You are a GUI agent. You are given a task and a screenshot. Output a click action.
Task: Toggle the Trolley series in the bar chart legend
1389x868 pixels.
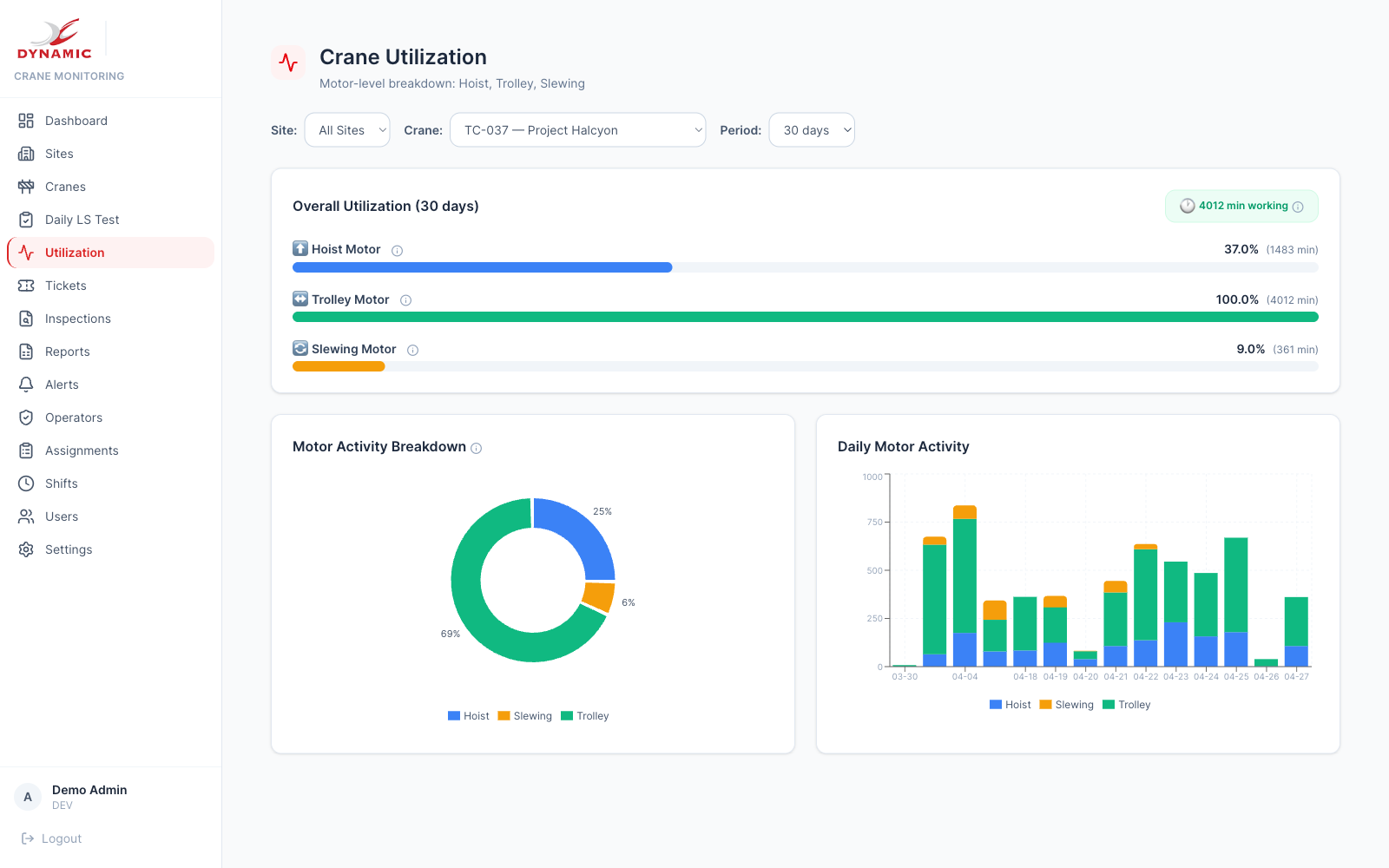click(x=1126, y=704)
